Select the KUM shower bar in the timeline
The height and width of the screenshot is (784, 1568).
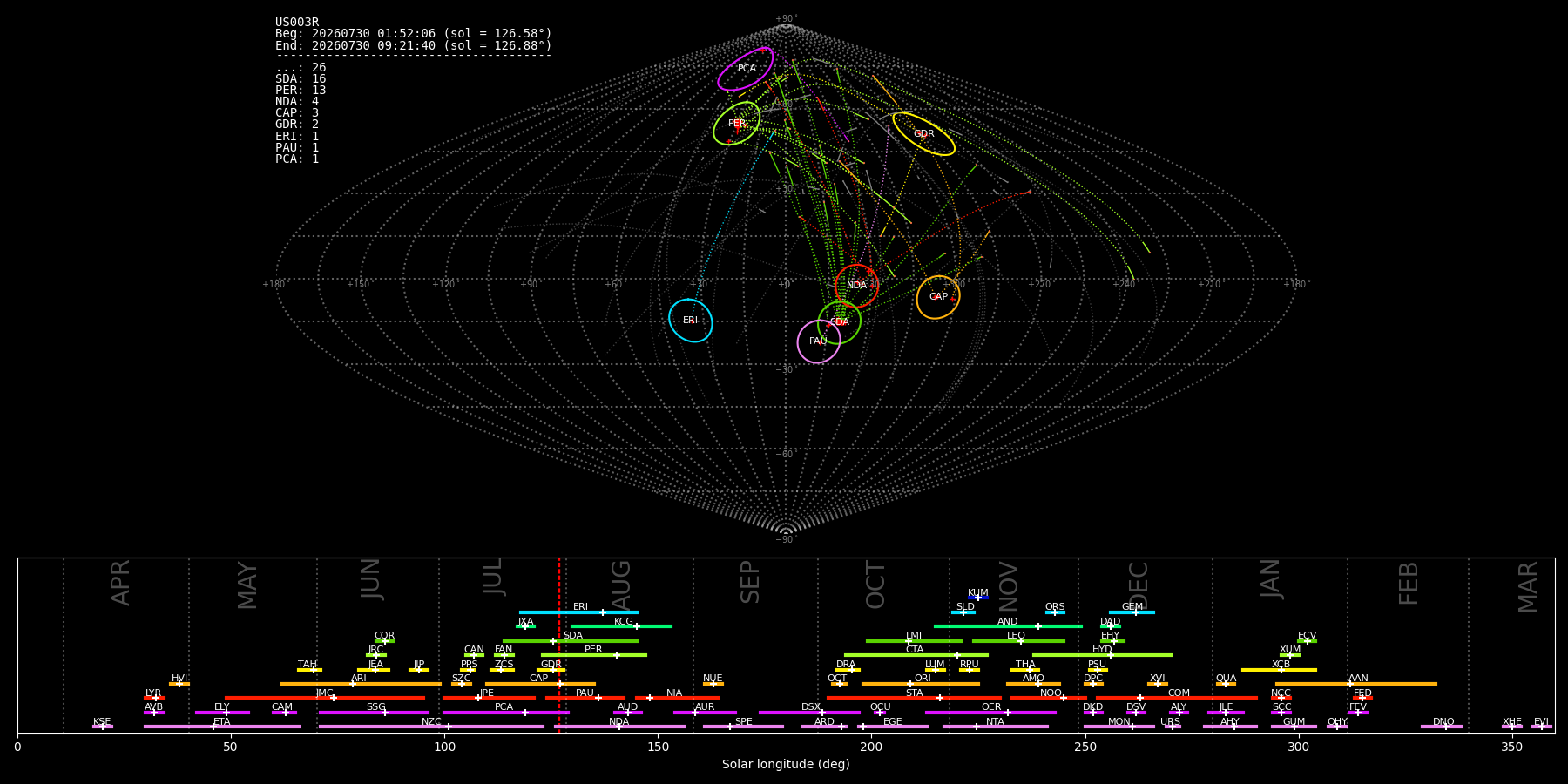pos(978,598)
